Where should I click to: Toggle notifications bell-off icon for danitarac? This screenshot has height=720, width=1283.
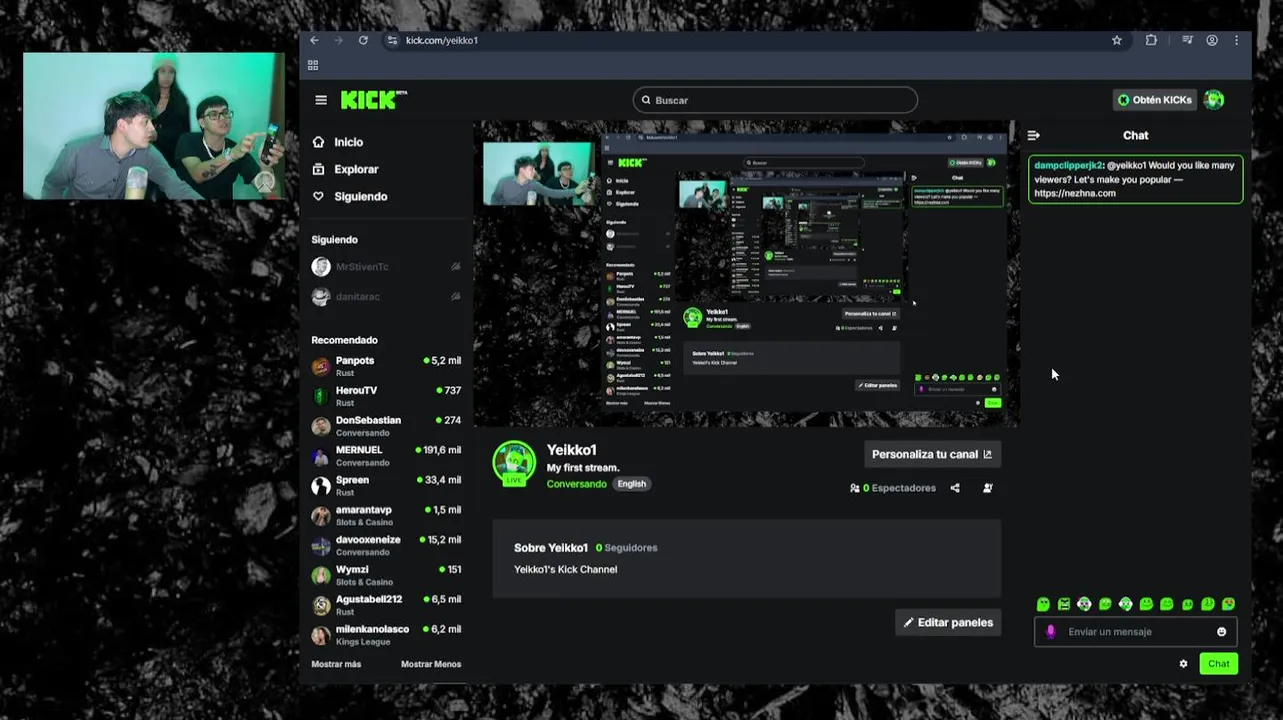tap(456, 296)
